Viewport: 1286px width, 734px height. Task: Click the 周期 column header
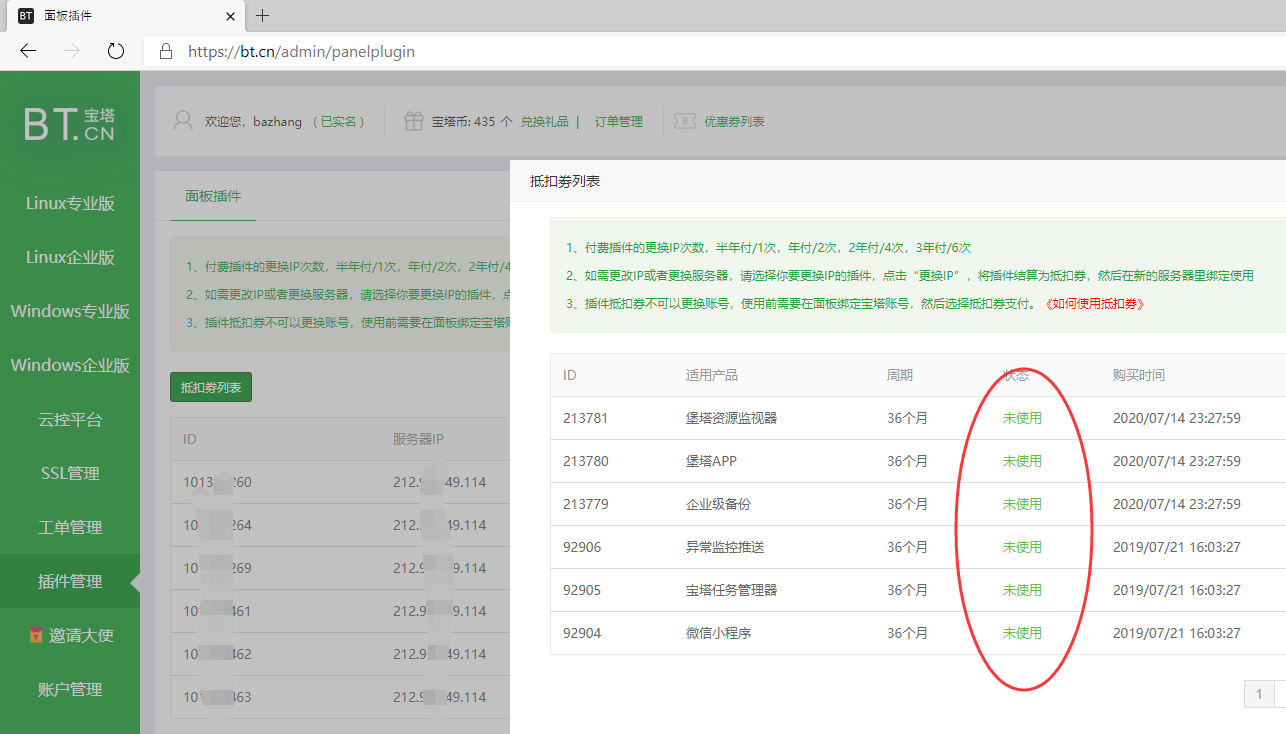point(900,375)
